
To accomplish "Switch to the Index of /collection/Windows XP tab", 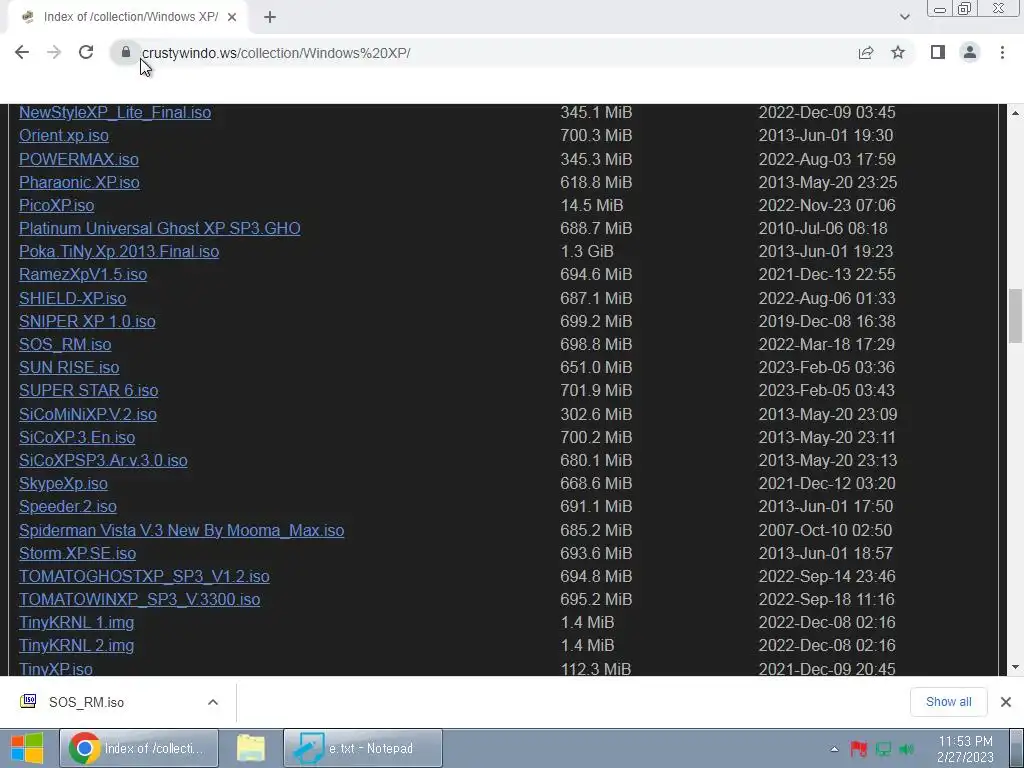I will click(129, 17).
